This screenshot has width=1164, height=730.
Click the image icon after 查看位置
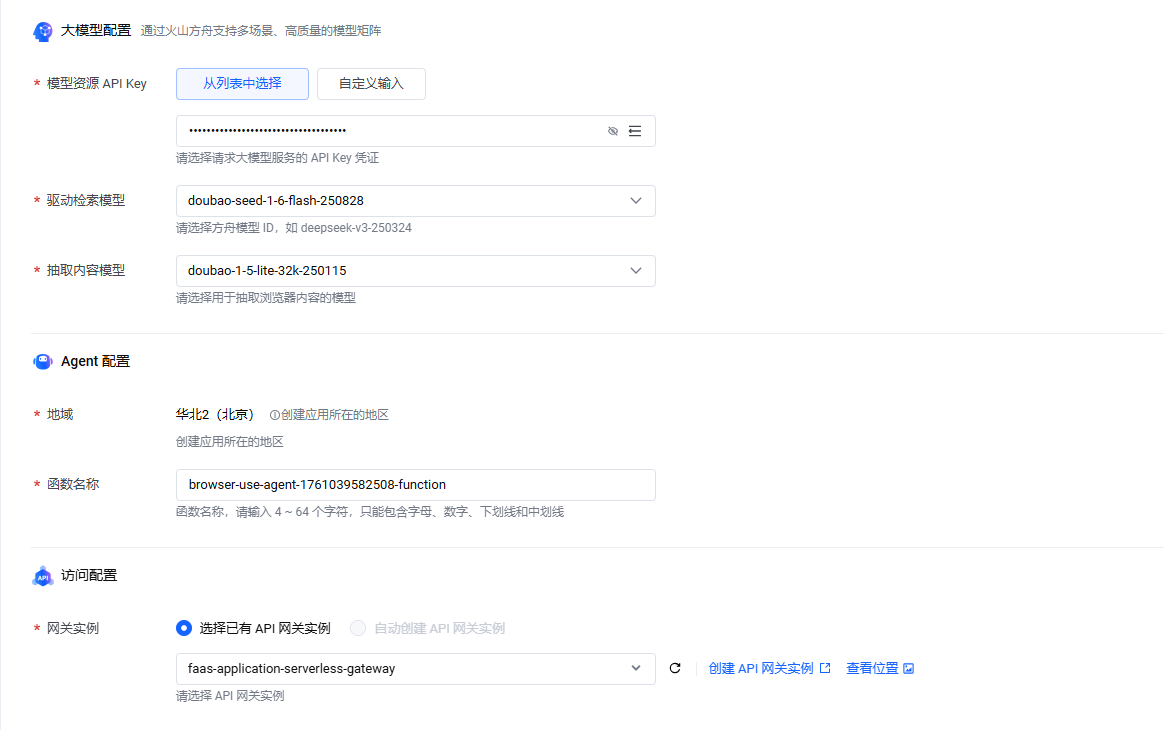[908, 668]
